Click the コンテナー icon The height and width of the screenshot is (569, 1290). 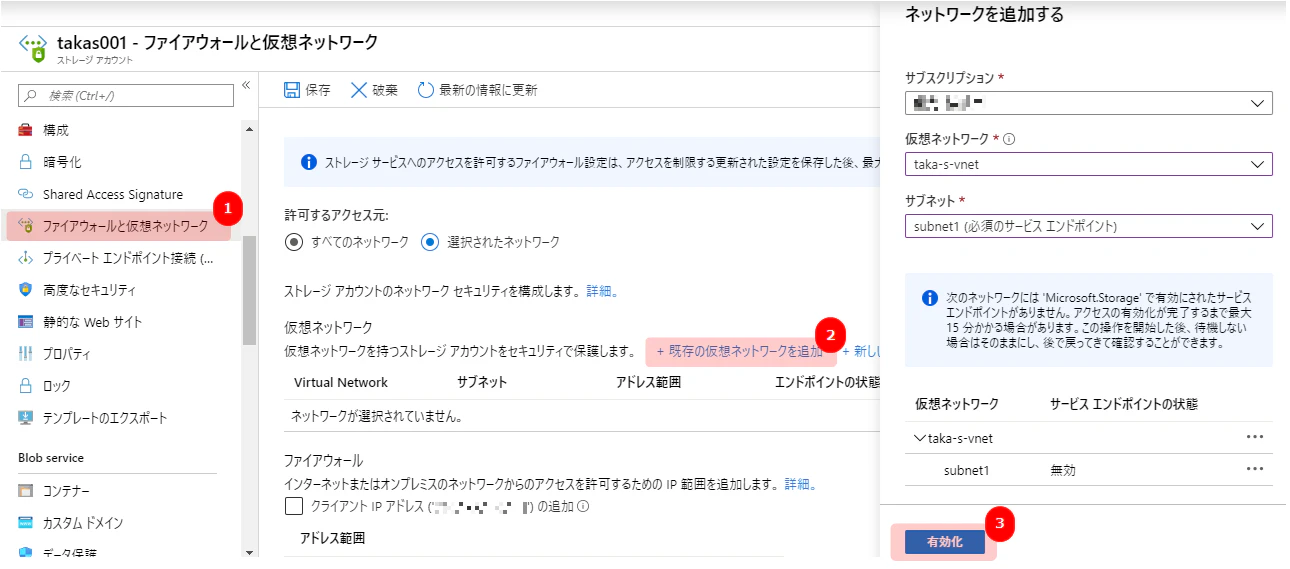click(26, 491)
